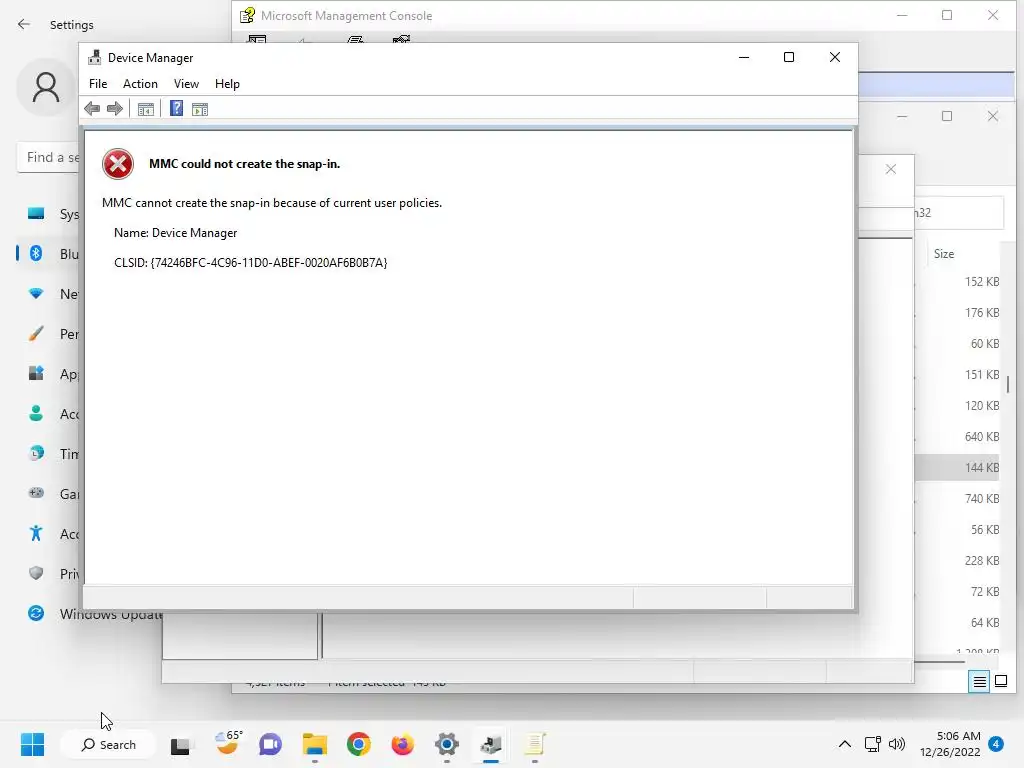The width and height of the screenshot is (1024, 768).
Task: Switch to details view in File Explorer
Action: pos(980,682)
